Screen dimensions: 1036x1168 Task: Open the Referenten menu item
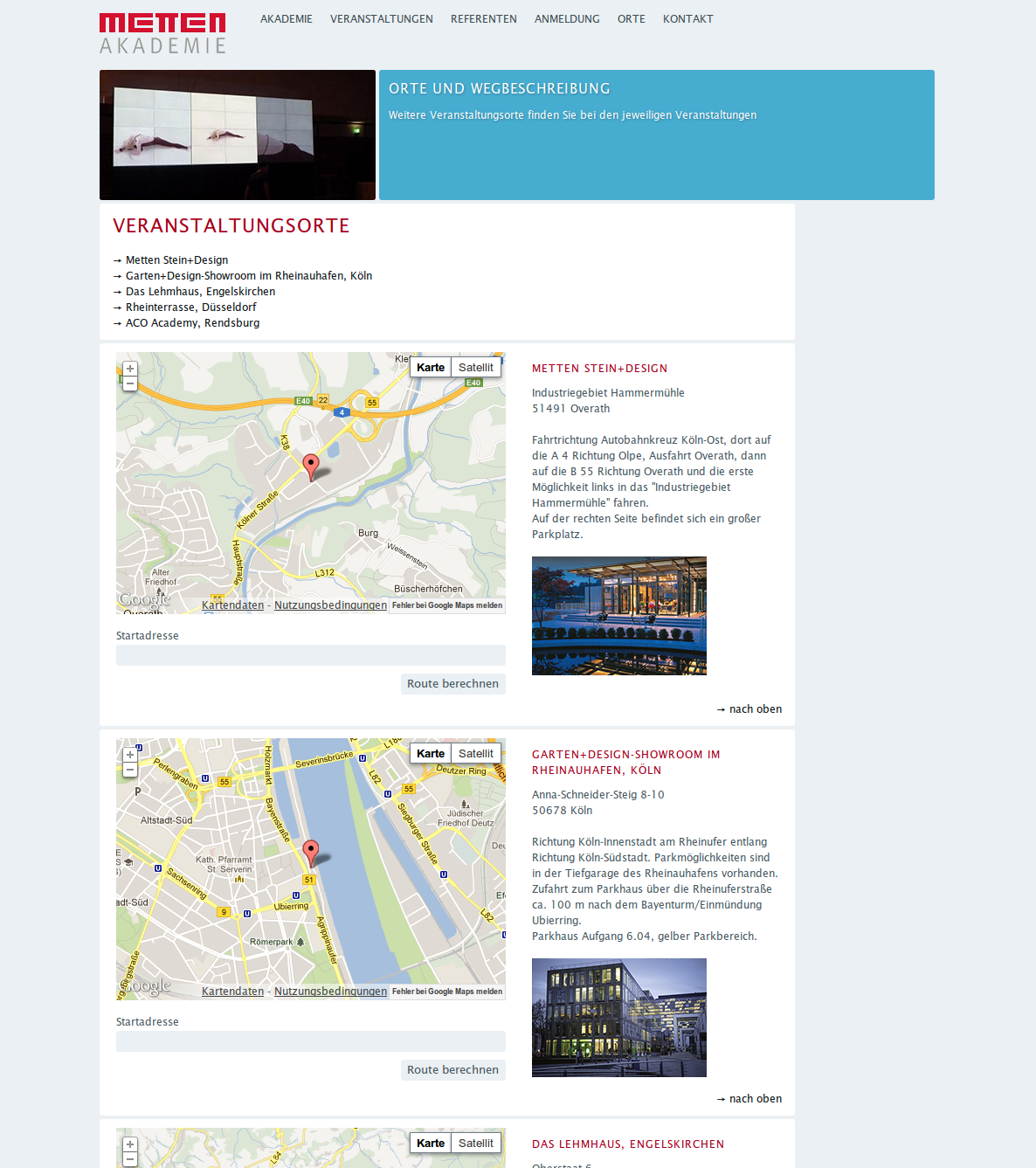point(483,19)
